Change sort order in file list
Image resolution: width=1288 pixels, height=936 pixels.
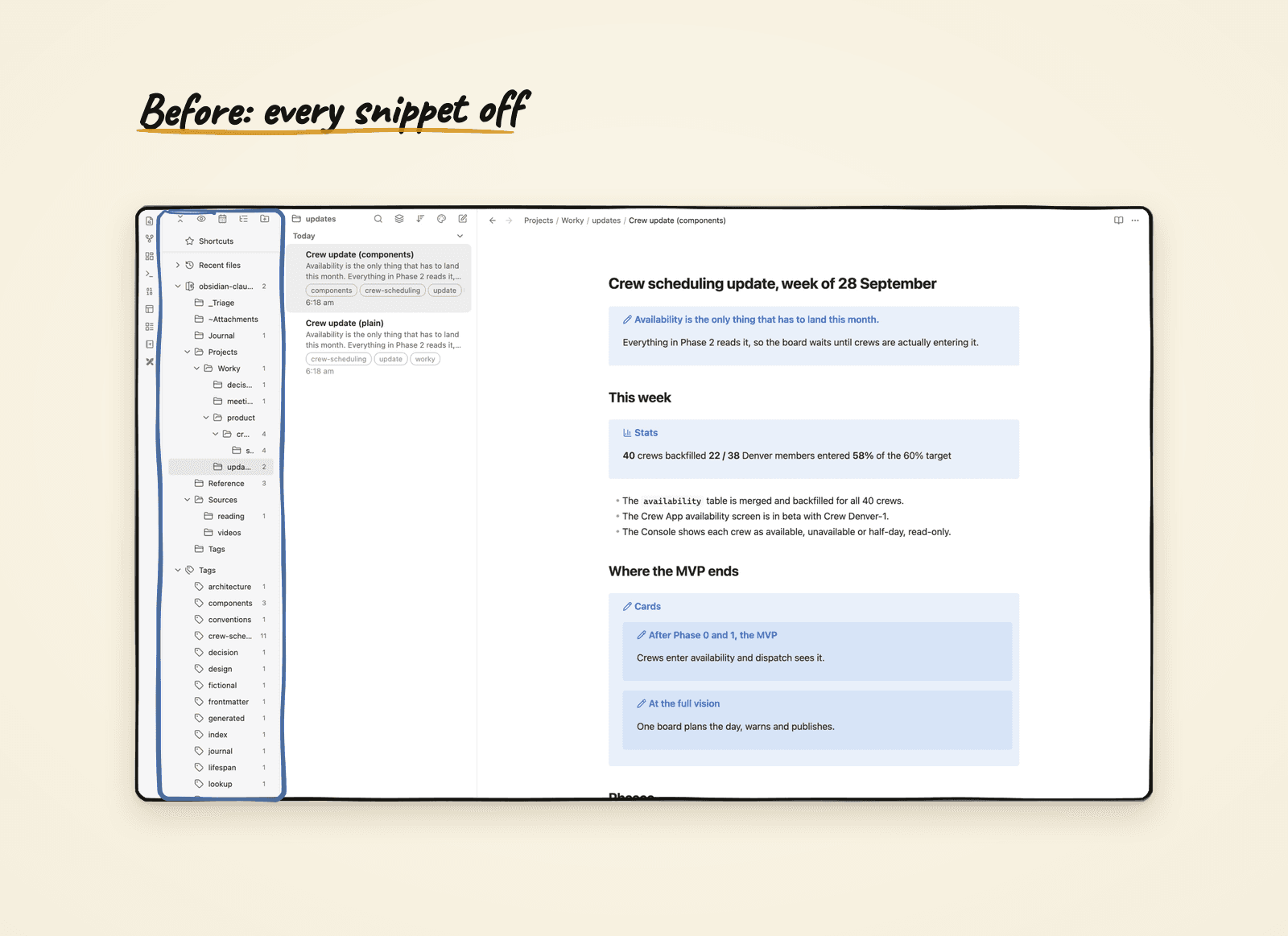(x=420, y=219)
